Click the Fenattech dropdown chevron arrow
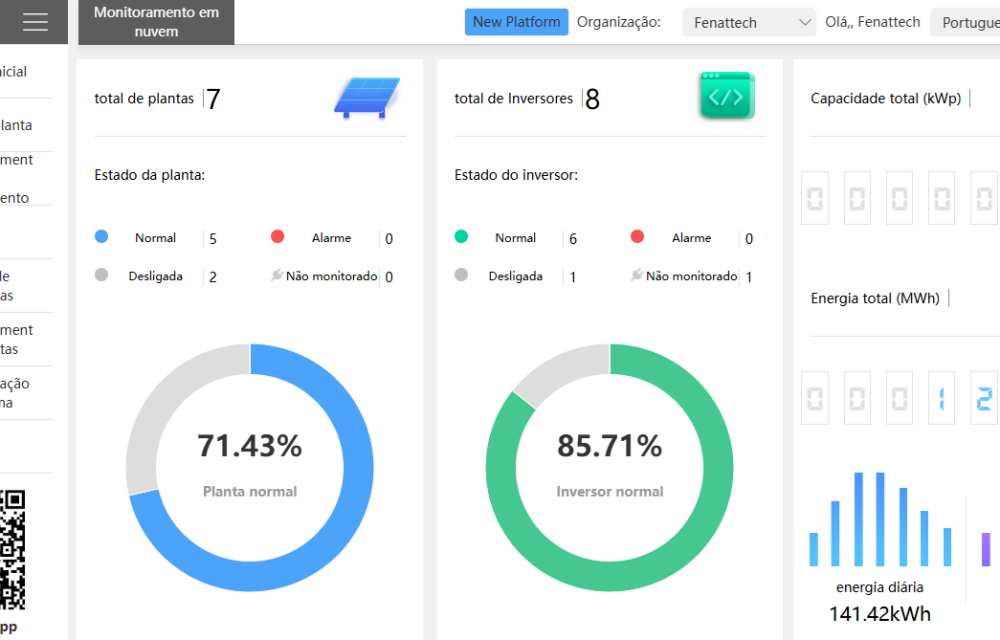Screen dimensions: 1000x640 point(805,22)
